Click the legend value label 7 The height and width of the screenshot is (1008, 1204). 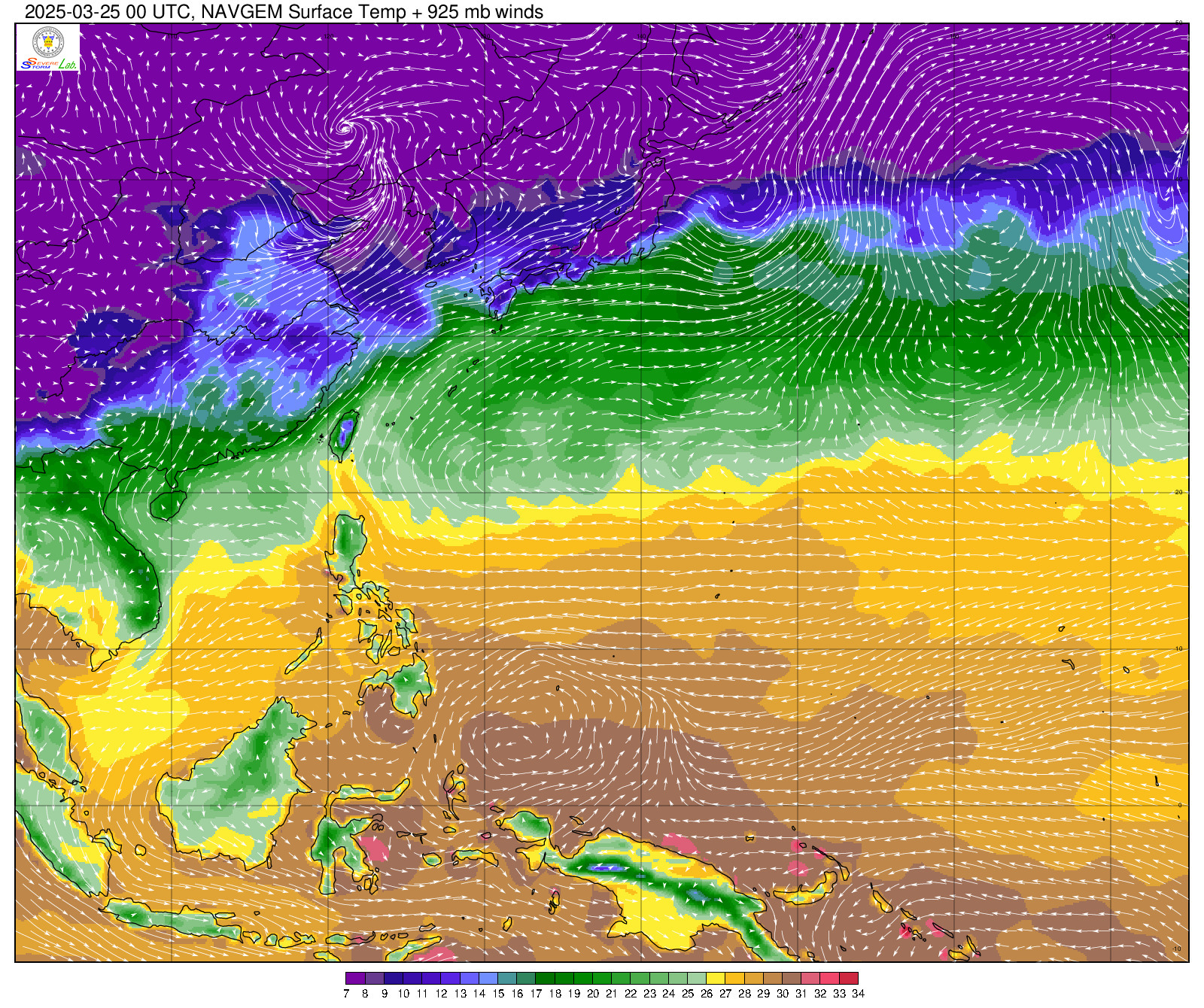346,994
